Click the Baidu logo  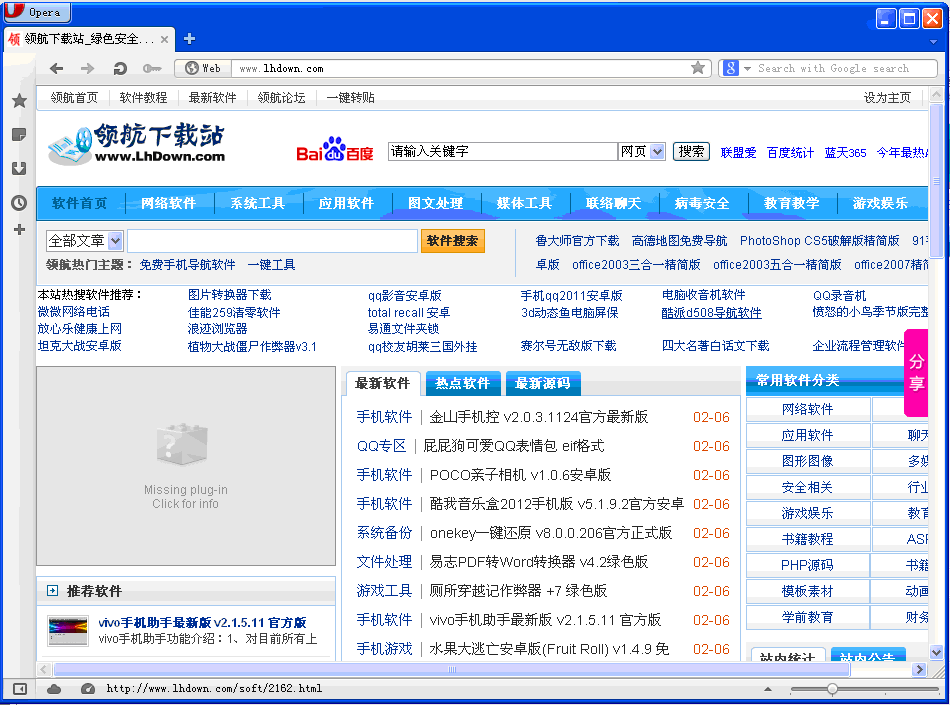pyautogui.click(x=334, y=149)
